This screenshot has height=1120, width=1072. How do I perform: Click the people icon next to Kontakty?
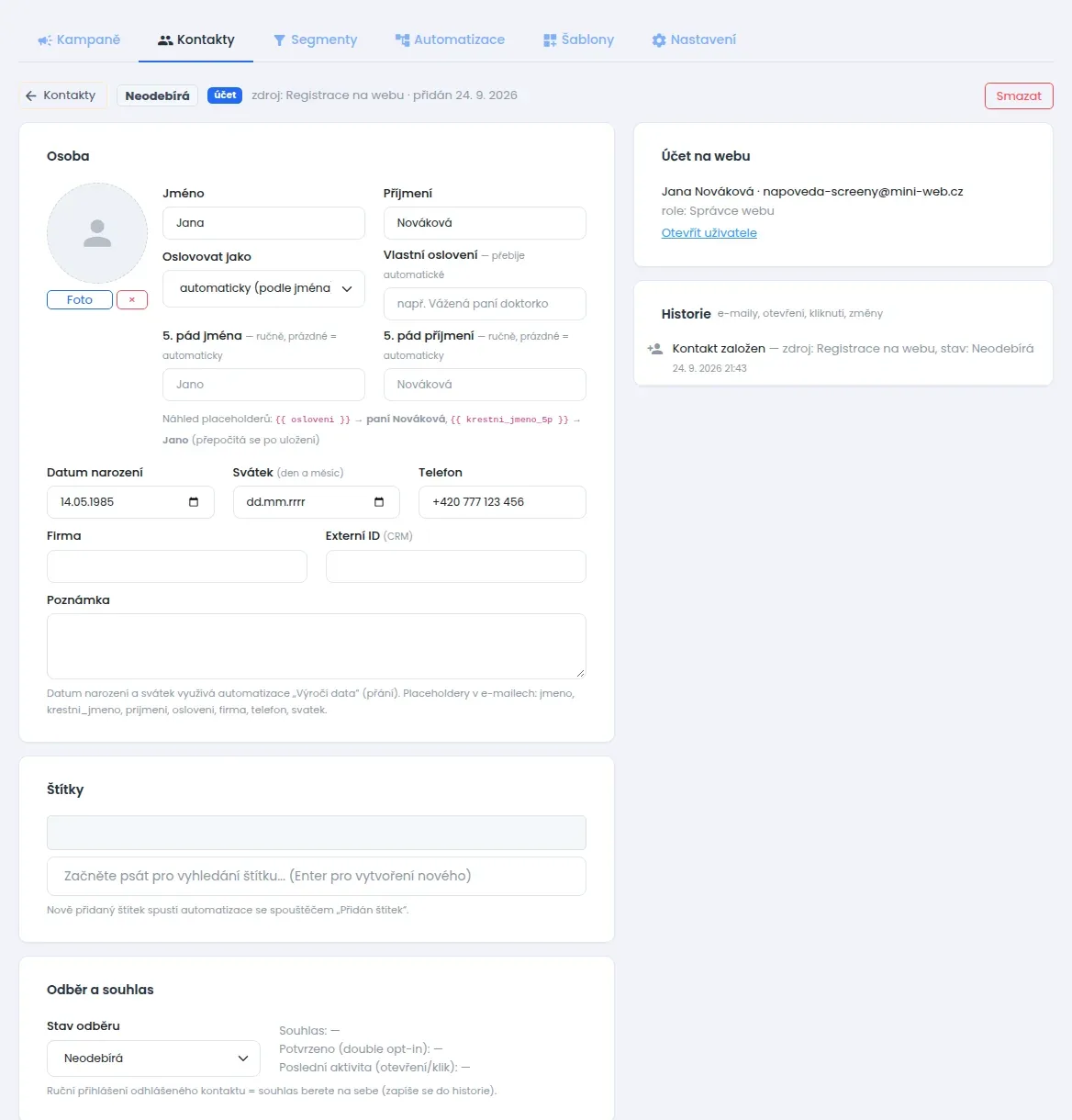(165, 40)
